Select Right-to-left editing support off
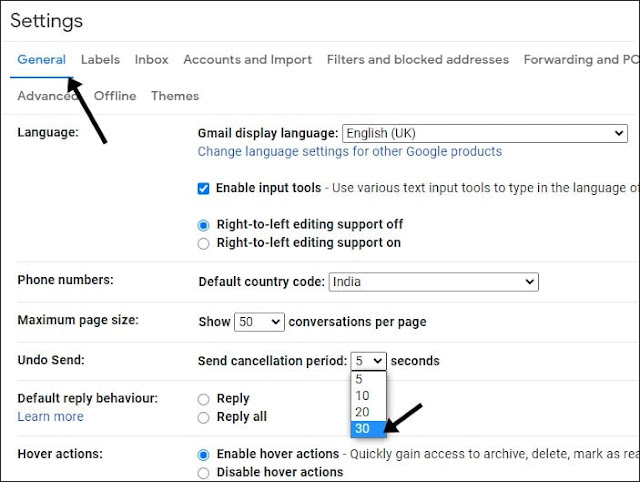The image size is (640, 482). coord(203,225)
